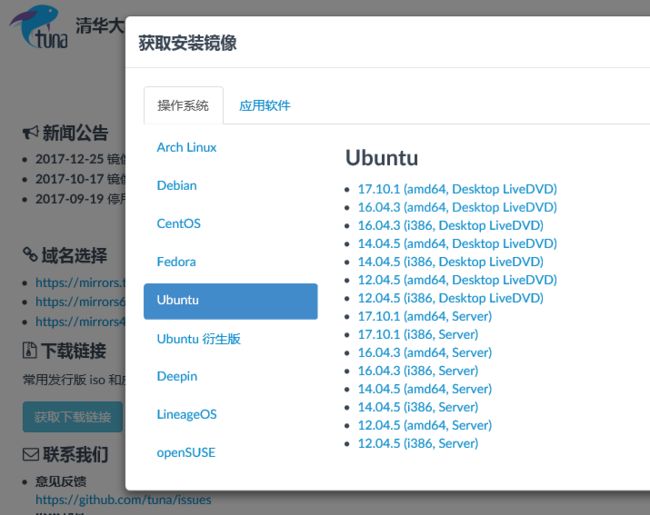
Task: Download 17.10.1 amd64 Server image
Action: [425, 316]
